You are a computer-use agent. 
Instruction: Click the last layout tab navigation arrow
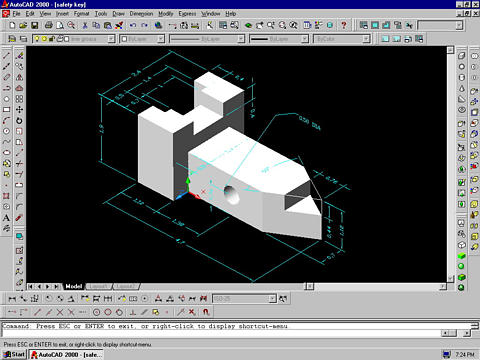click(57, 286)
